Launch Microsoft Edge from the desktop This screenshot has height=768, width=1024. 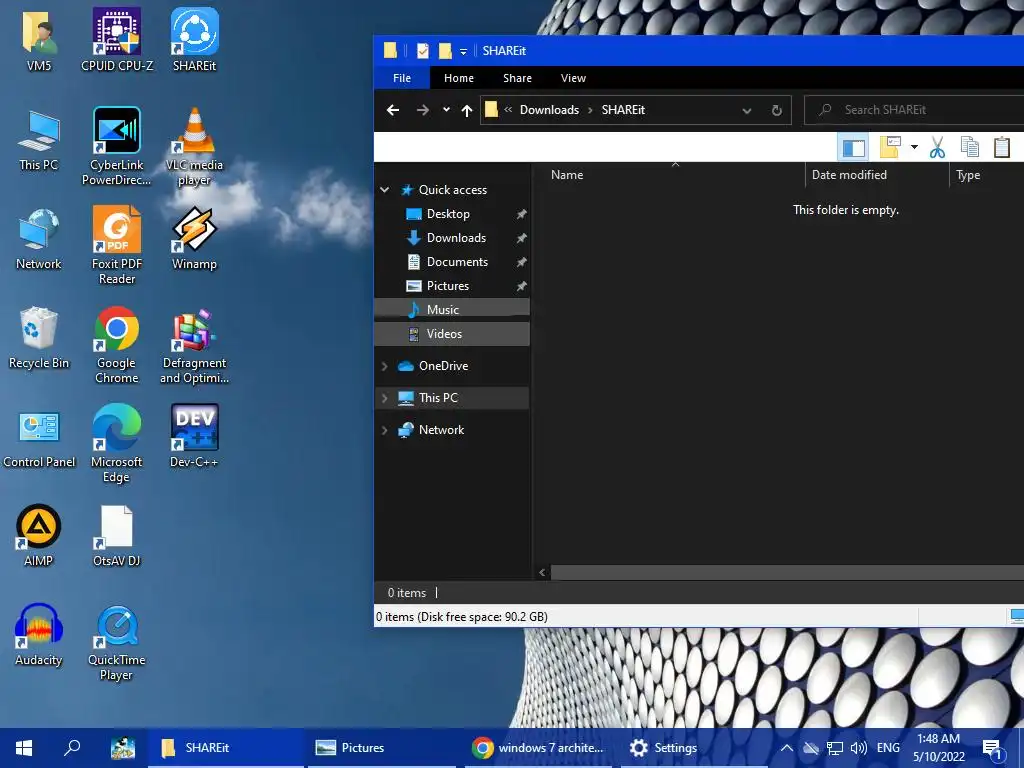pos(117,443)
